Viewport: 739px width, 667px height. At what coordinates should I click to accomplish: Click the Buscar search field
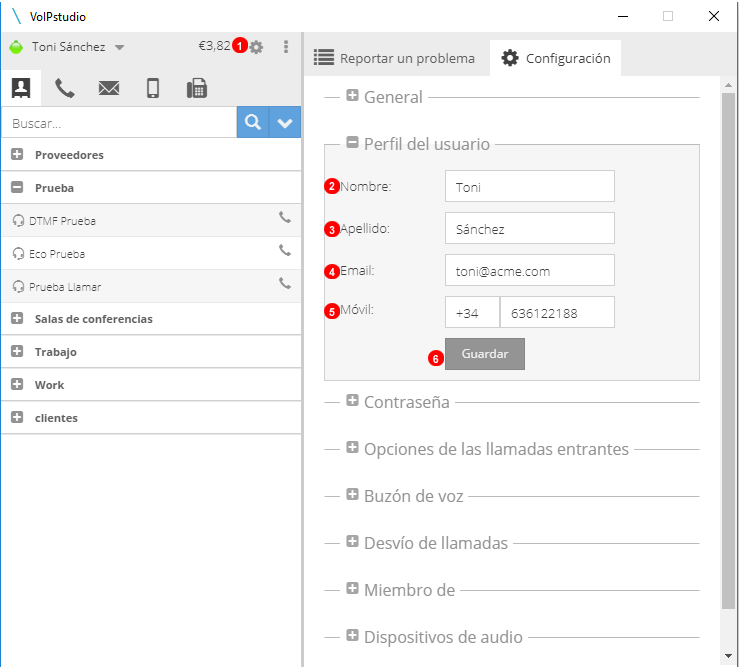(119, 123)
